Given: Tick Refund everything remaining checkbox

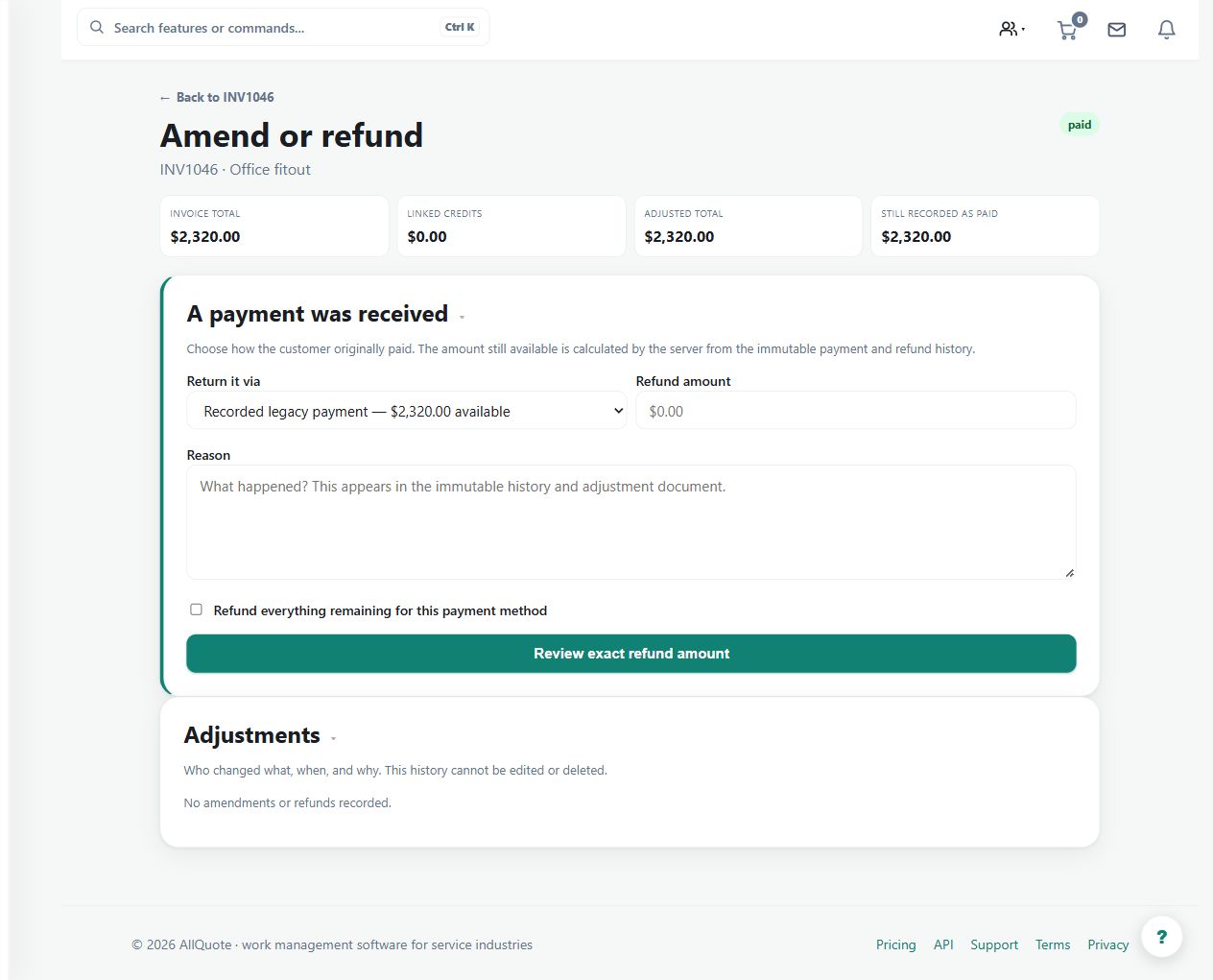Looking at the screenshot, I should 196,610.
